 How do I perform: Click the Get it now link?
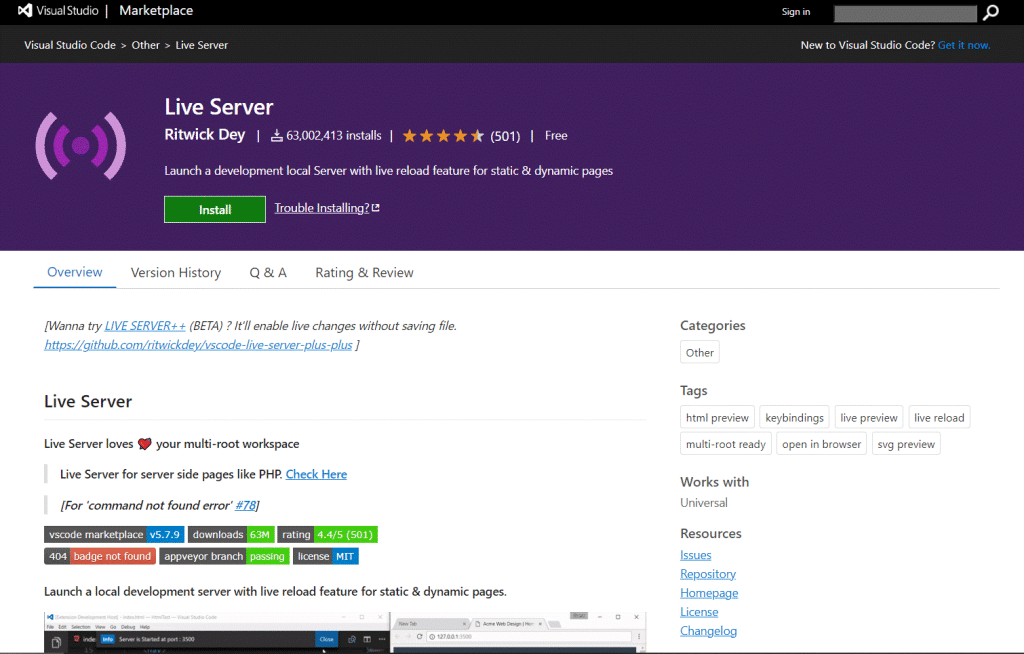[x=964, y=45]
